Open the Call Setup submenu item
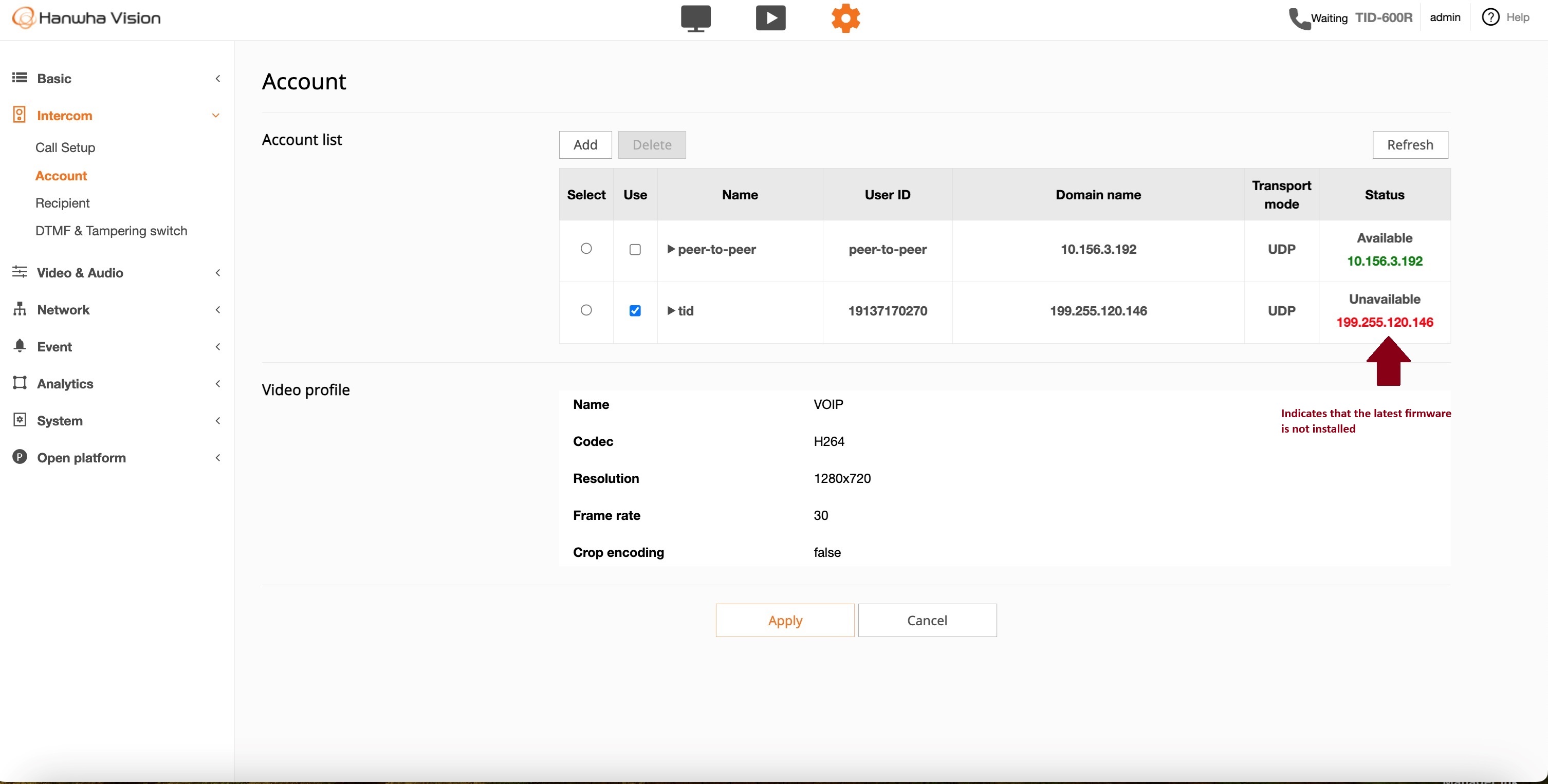The width and height of the screenshot is (1548, 784). click(65, 147)
